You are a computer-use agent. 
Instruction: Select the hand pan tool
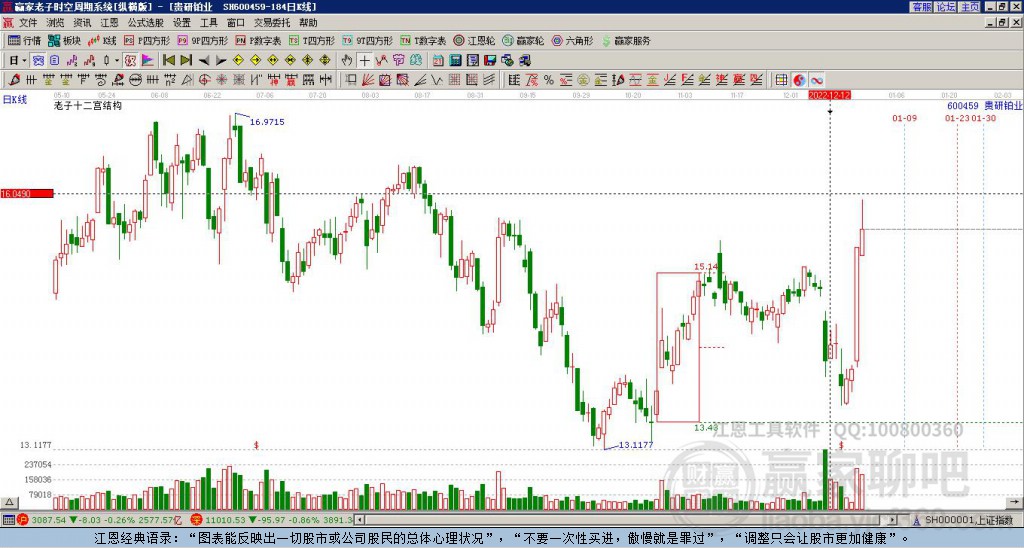[x=347, y=61]
